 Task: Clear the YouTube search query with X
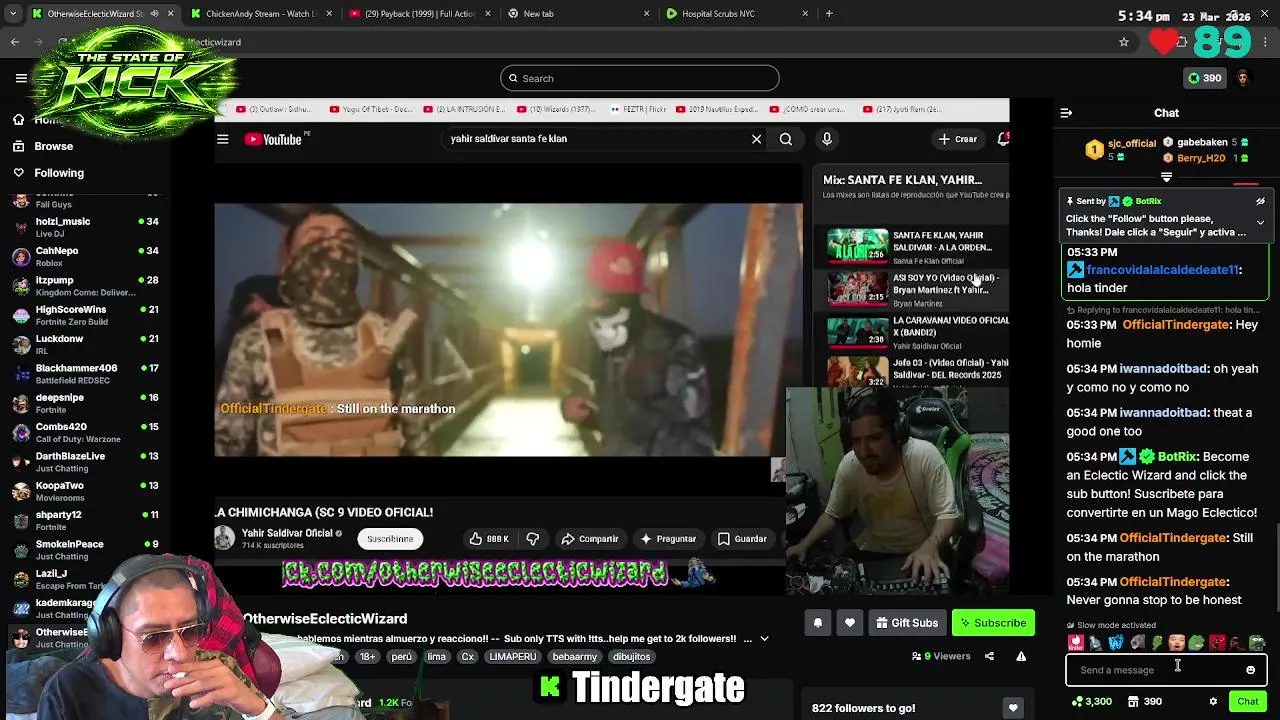click(x=756, y=139)
